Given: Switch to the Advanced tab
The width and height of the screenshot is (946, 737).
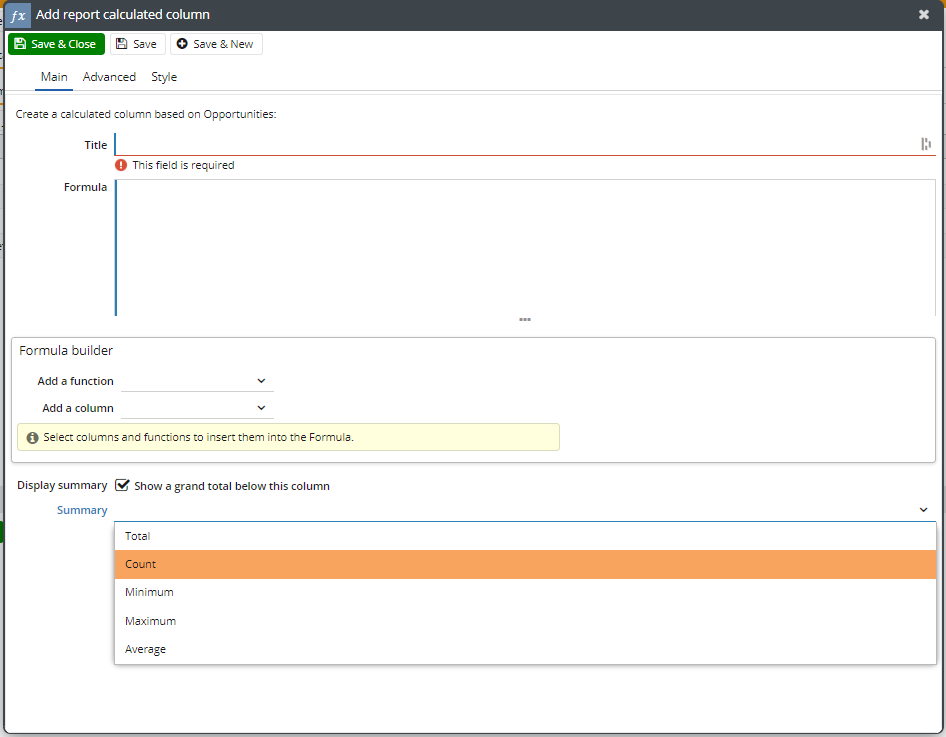Looking at the screenshot, I should (x=109, y=77).
